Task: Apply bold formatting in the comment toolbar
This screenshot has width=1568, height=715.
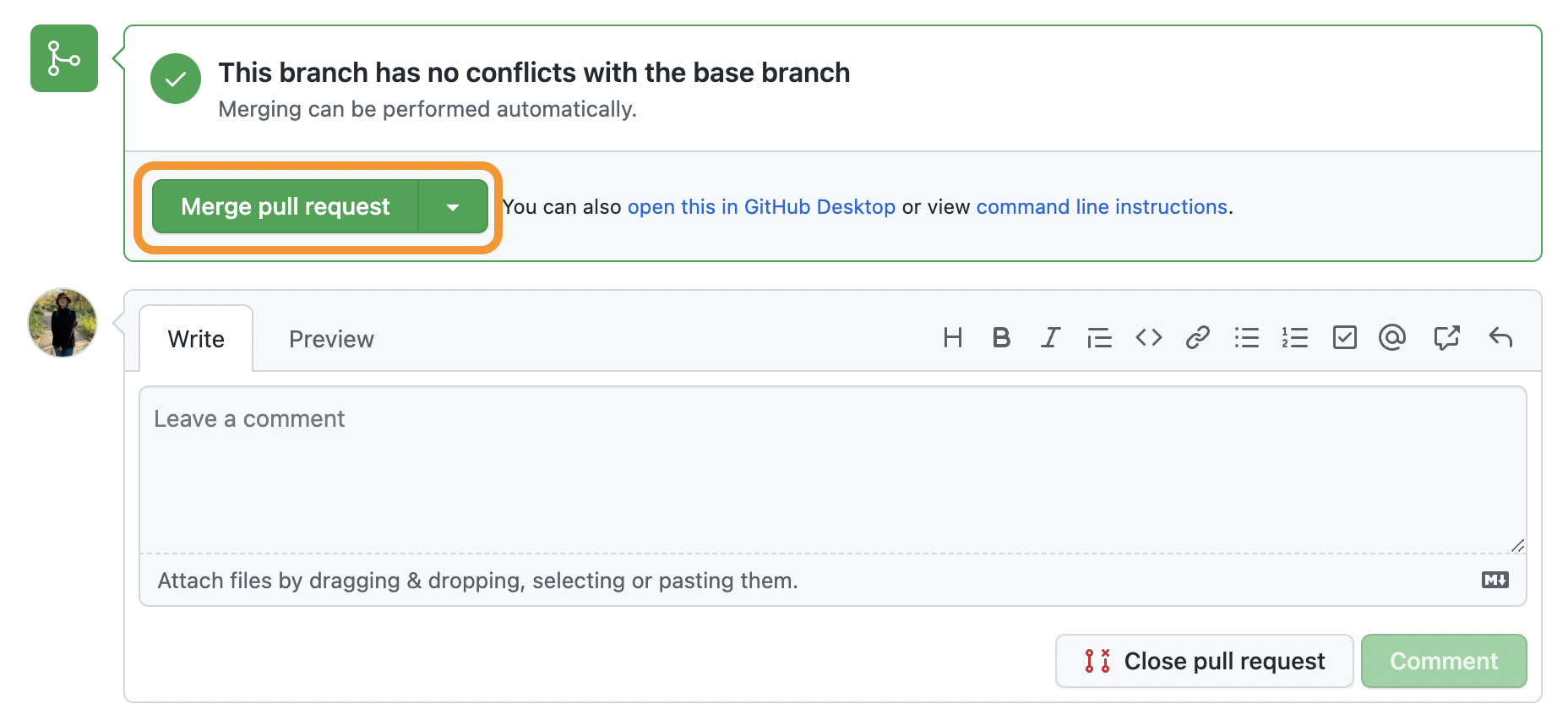Action: point(1001,338)
